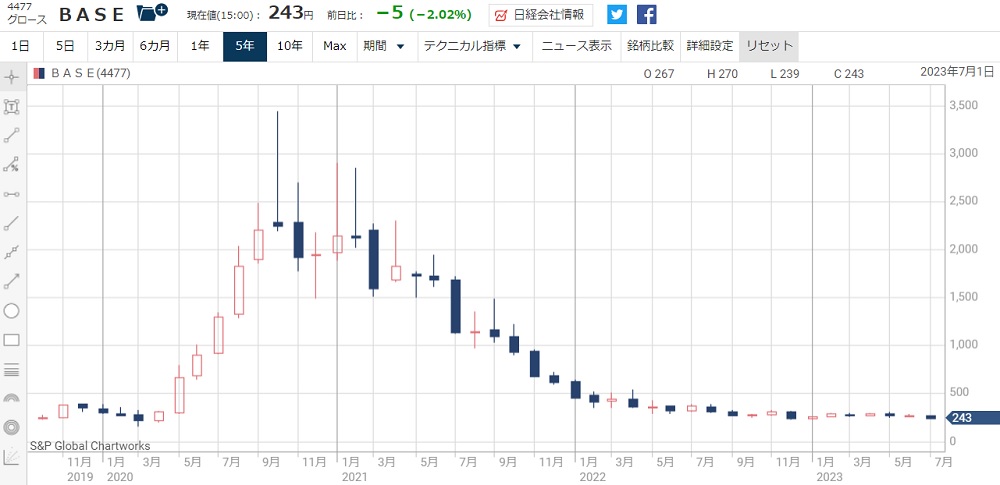Click the 243 current price marker

[973, 418]
